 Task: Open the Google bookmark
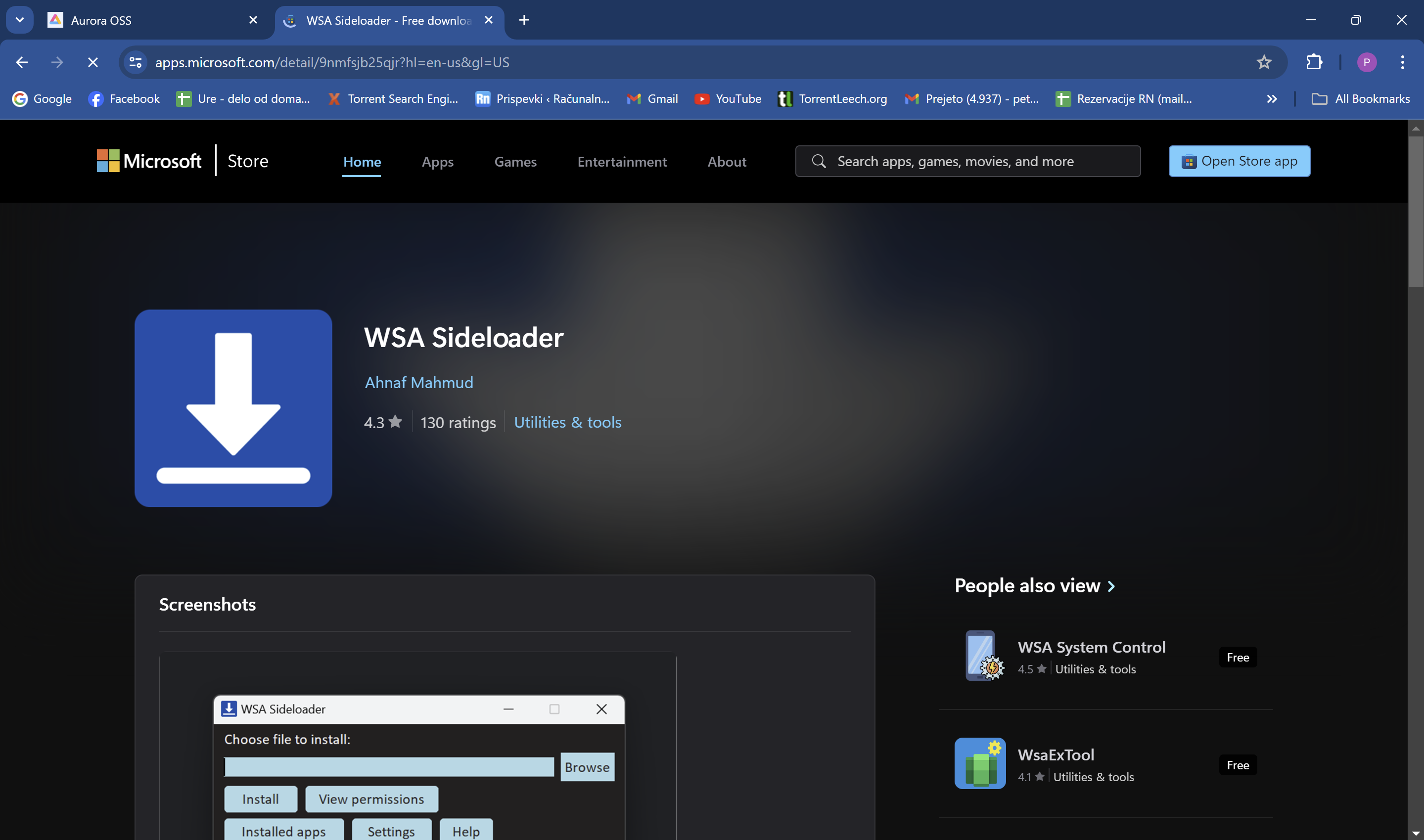coord(42,99)
